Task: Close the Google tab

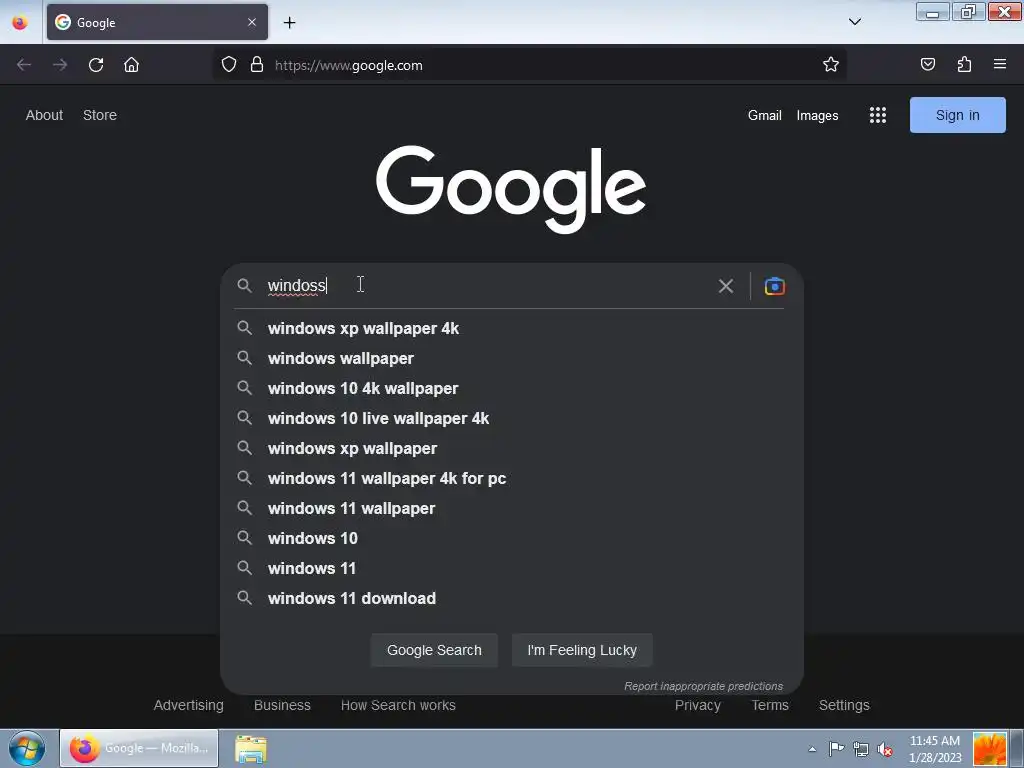Action: (x=252, y=22)
